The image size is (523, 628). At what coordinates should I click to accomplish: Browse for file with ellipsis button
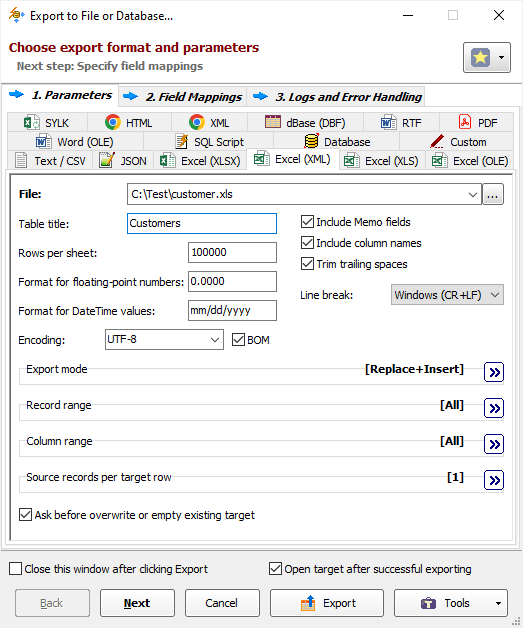click(493, 195)
